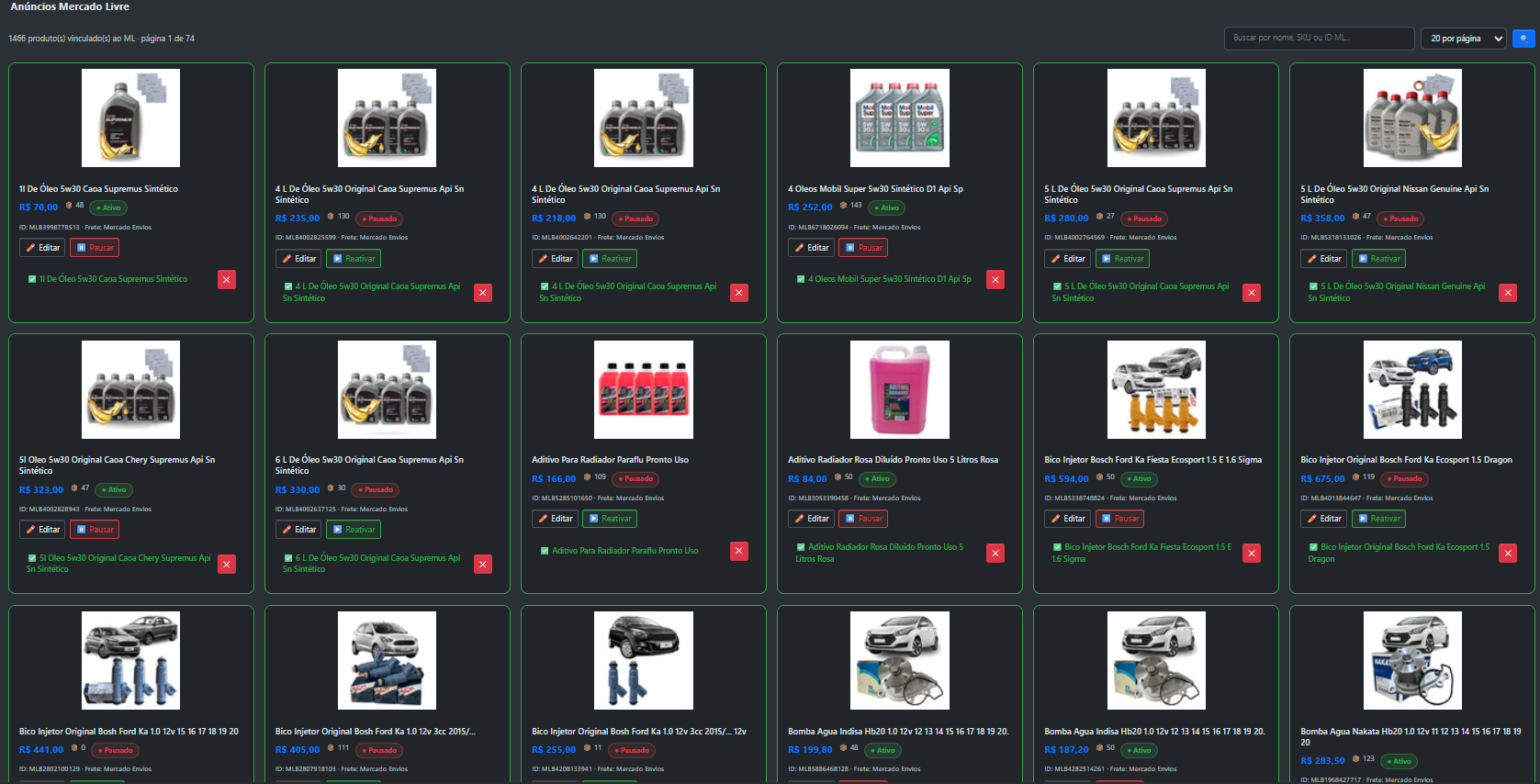The image size is (1540, 784).
Task: Reactivate Bico Injetor Ecosport 1.5 Dragon listing
Action: [x=1378, y=519]
